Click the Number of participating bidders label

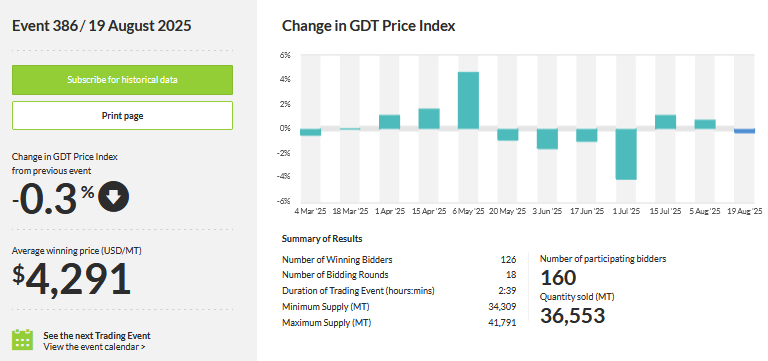pos(603,259)
